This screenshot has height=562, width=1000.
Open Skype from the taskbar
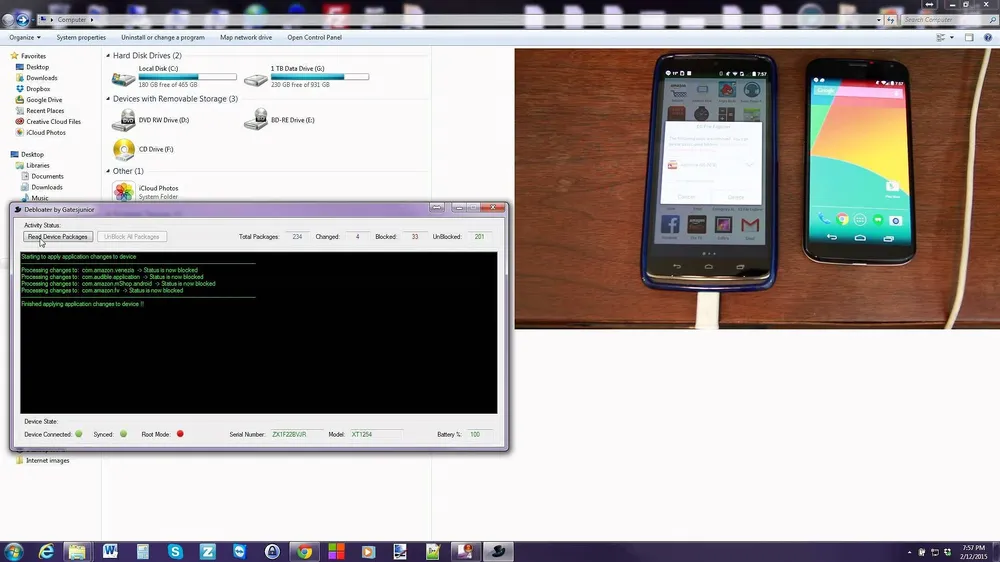click(x=176, y=551)
